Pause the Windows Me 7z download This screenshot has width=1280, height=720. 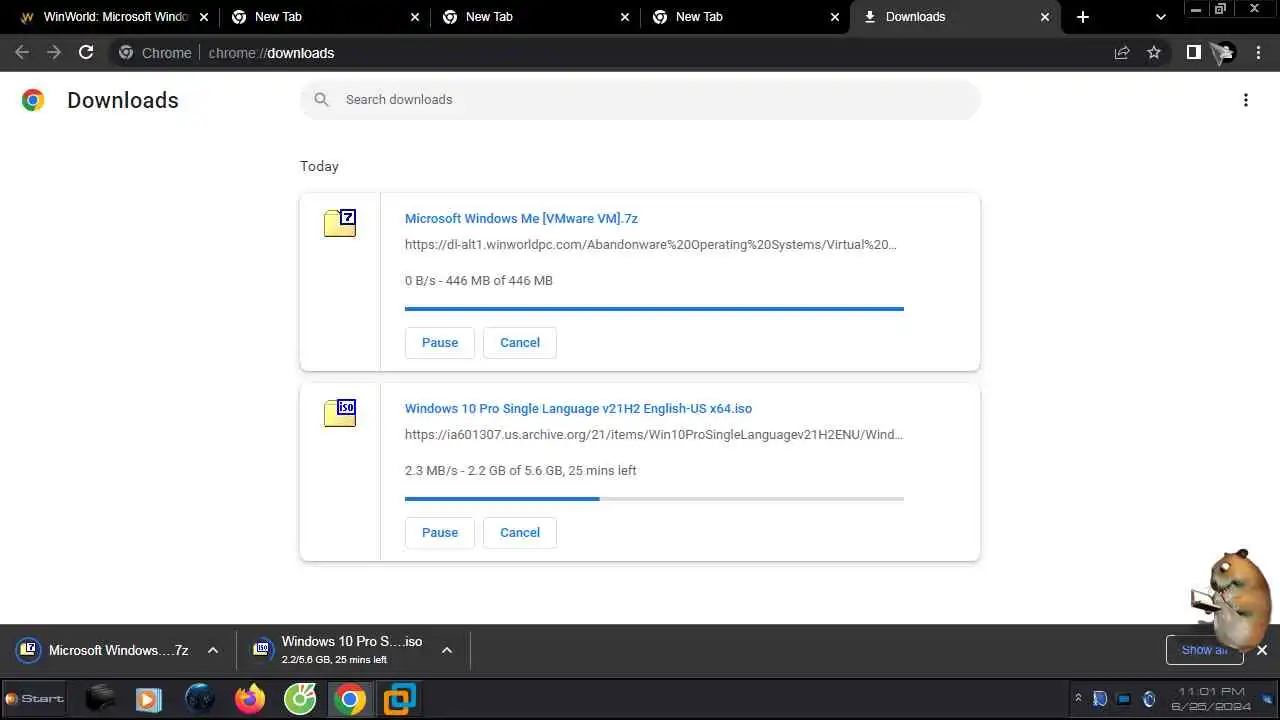440,342
